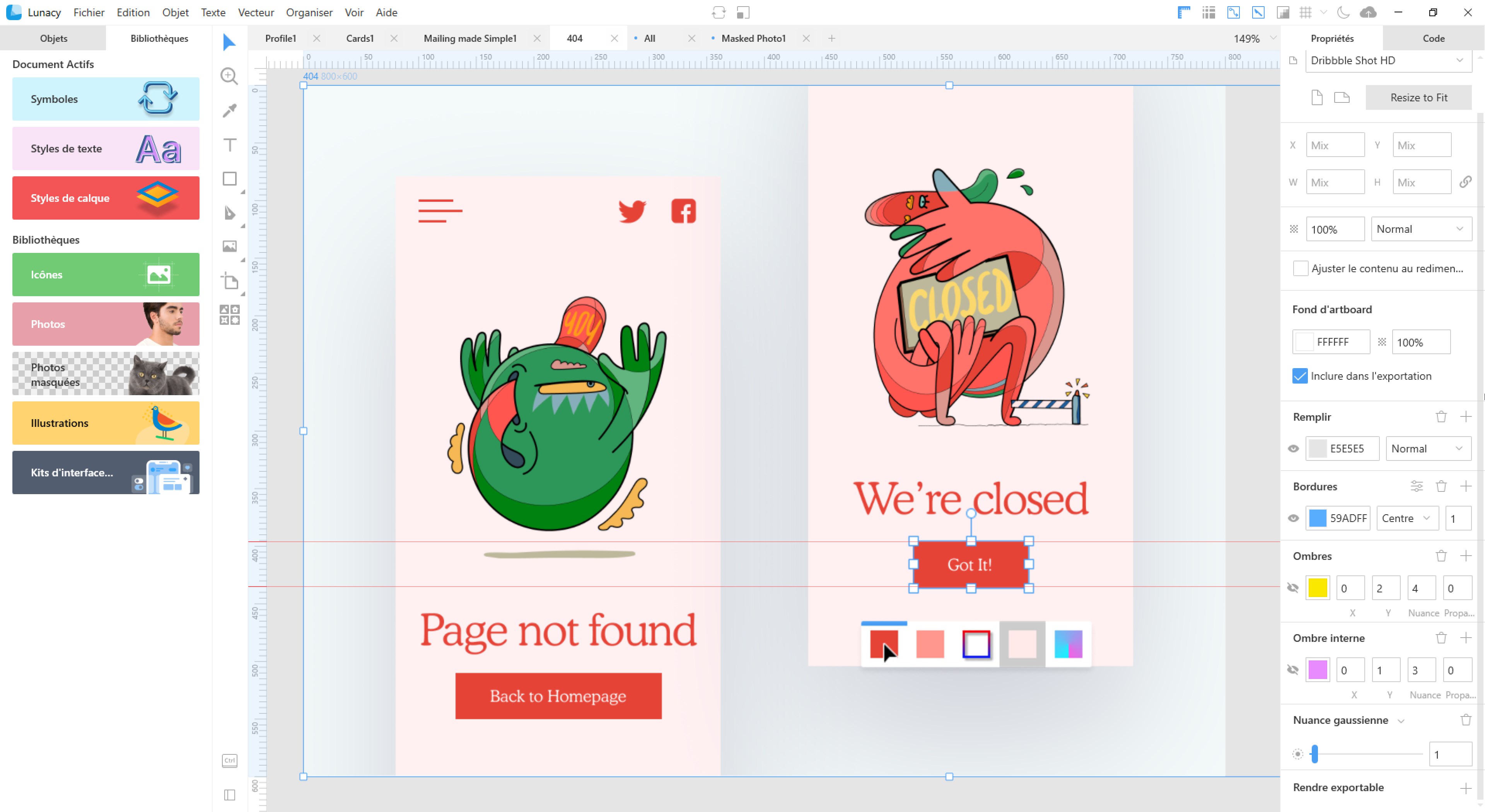
Task: Hide the E5E5E5 fill layer
Action: pyautogui.click(x=1293, y=449)
